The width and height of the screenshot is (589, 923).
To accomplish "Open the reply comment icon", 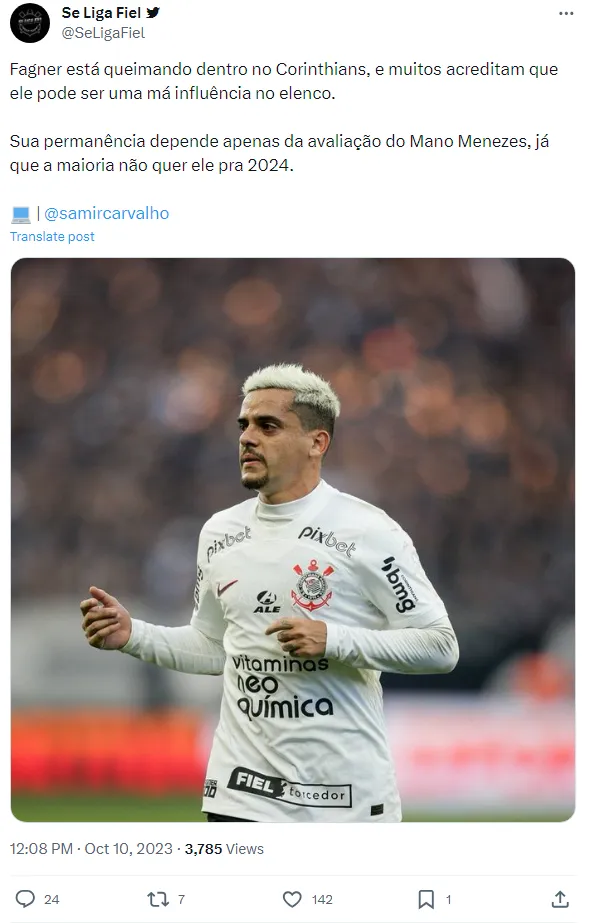I will (25, 899).
